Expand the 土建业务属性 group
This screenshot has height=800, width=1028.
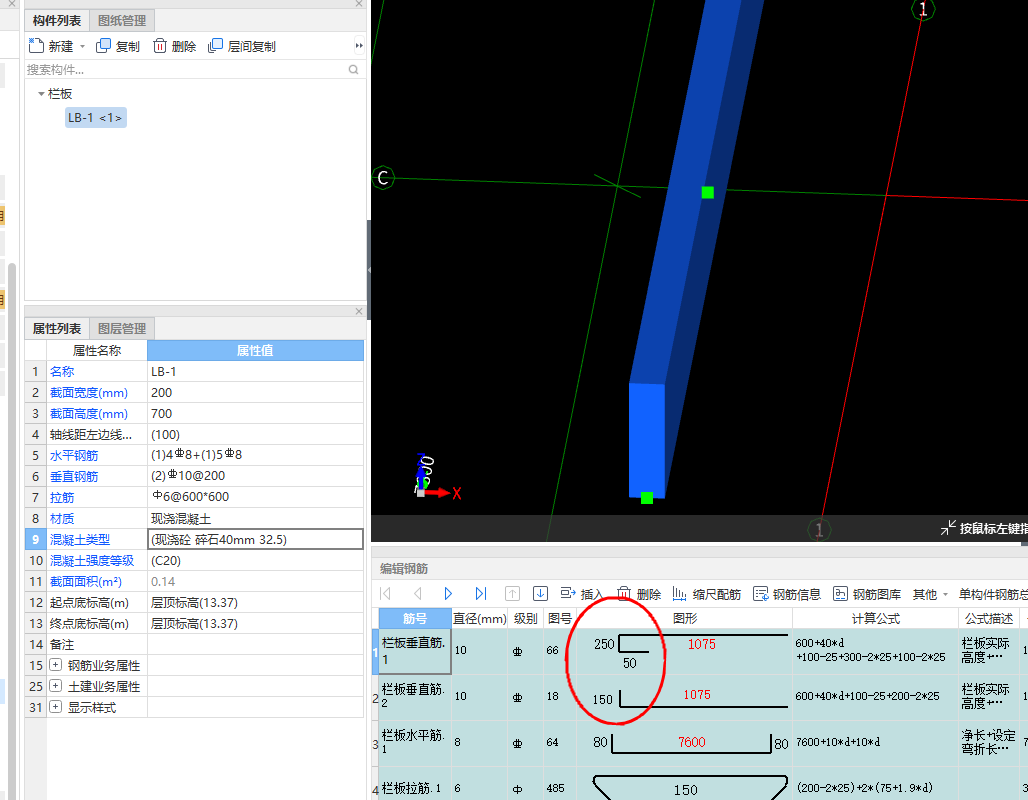coord(56,686)
